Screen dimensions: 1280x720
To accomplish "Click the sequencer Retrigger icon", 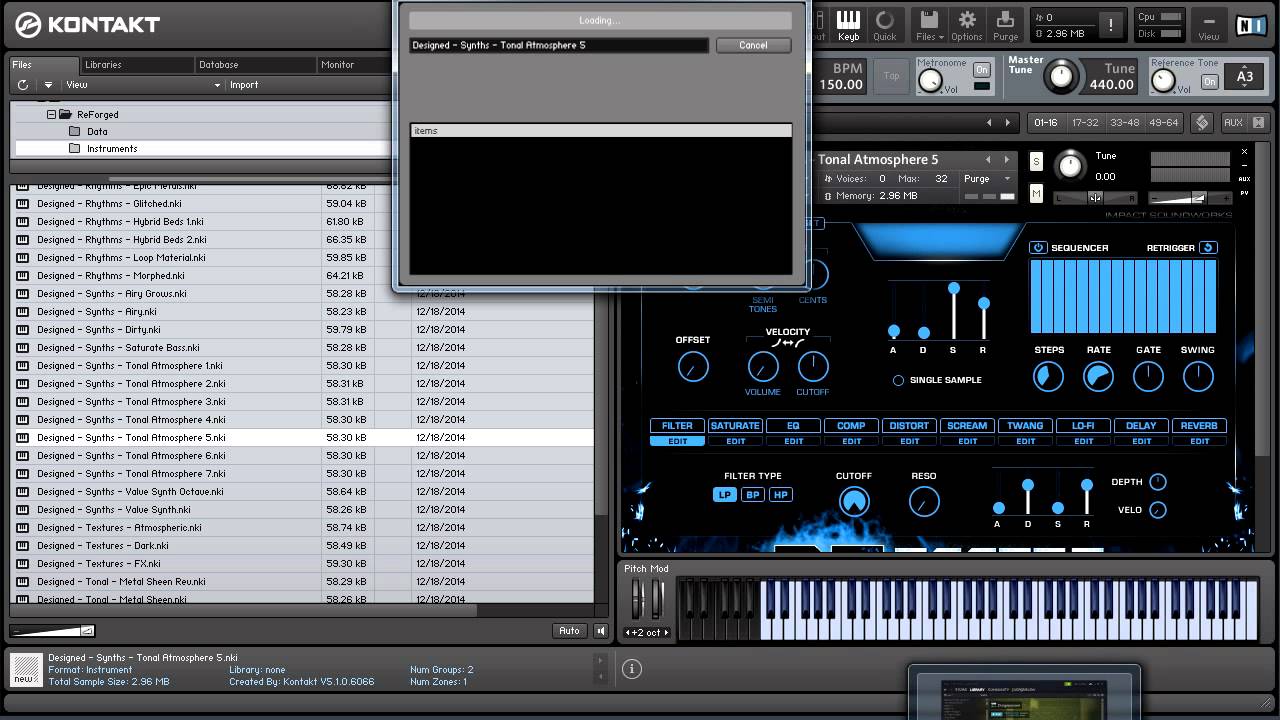I will 1208,247.
